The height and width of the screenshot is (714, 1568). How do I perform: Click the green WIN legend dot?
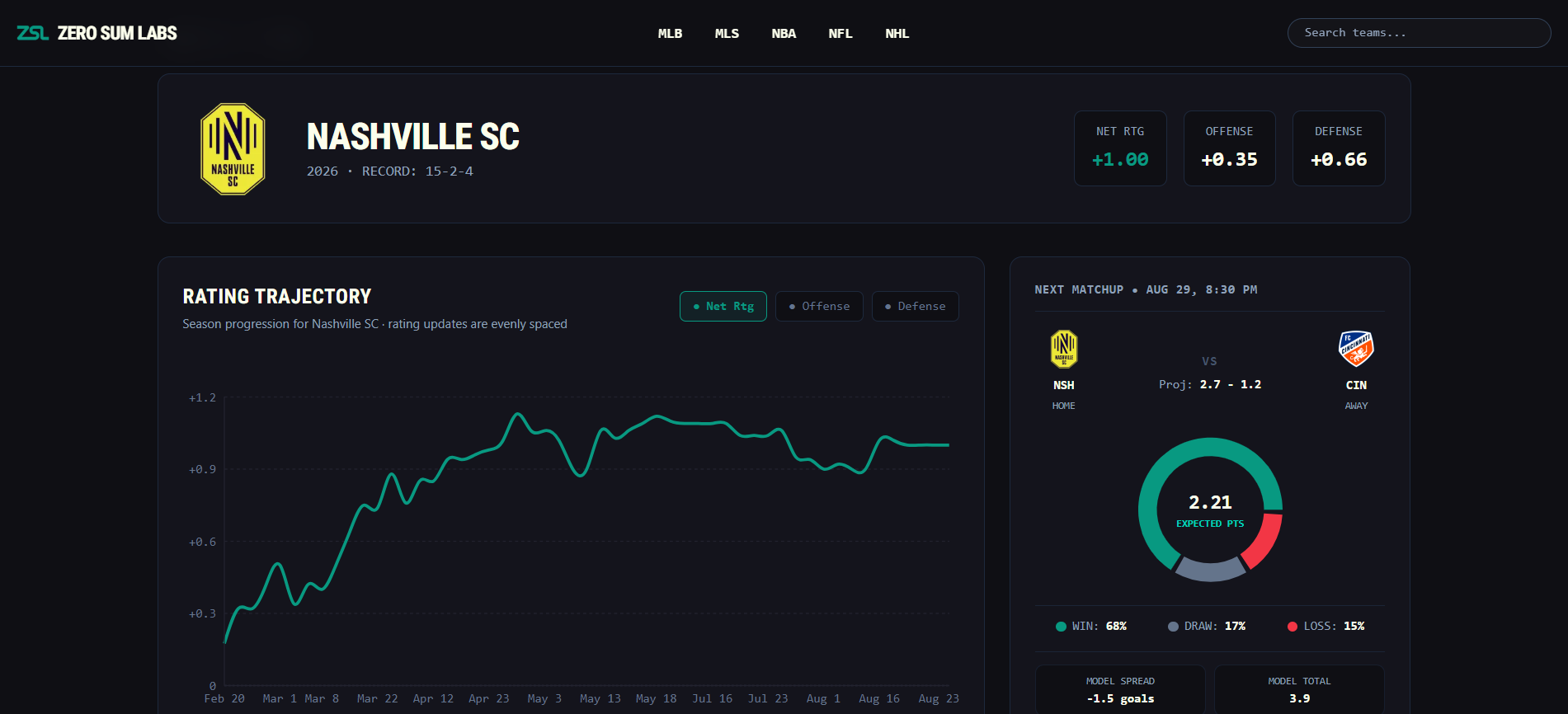point(1061,627)
